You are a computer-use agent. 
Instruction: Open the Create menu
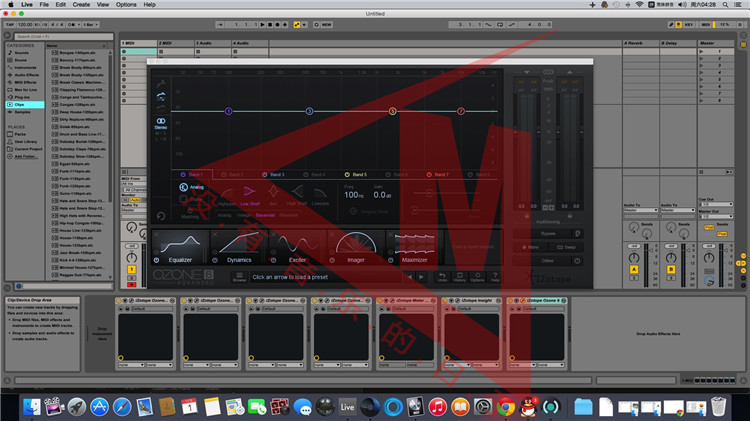[81, 4]
